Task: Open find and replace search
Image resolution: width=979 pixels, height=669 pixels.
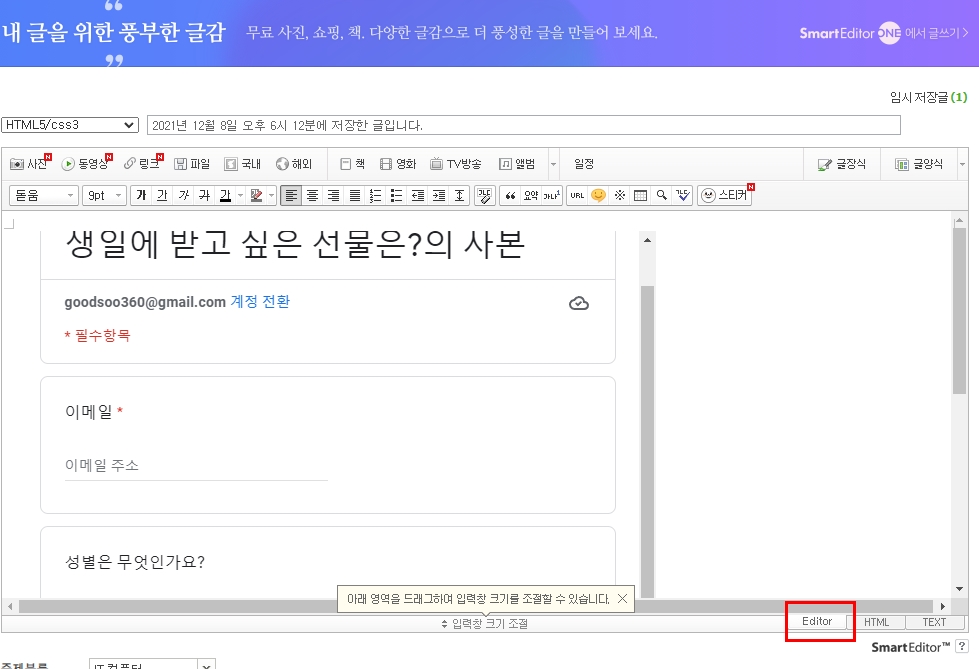Action: 661,196
